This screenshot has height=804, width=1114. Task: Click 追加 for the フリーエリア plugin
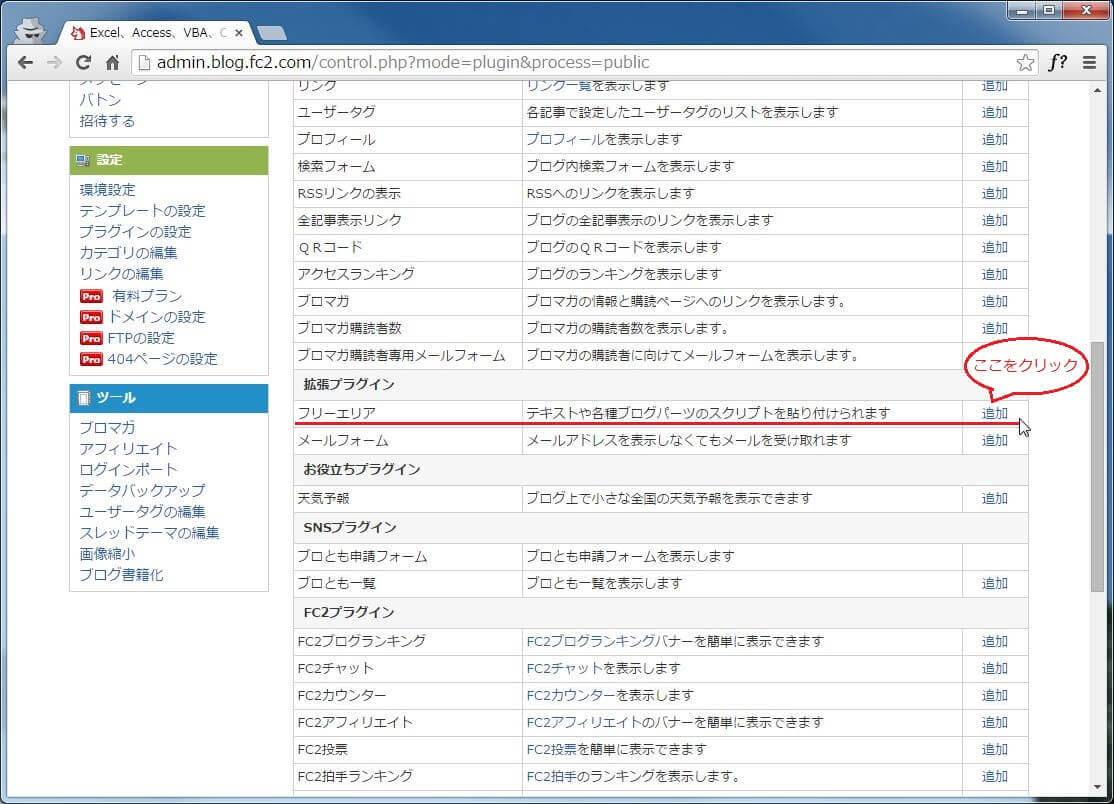point(994,413)
